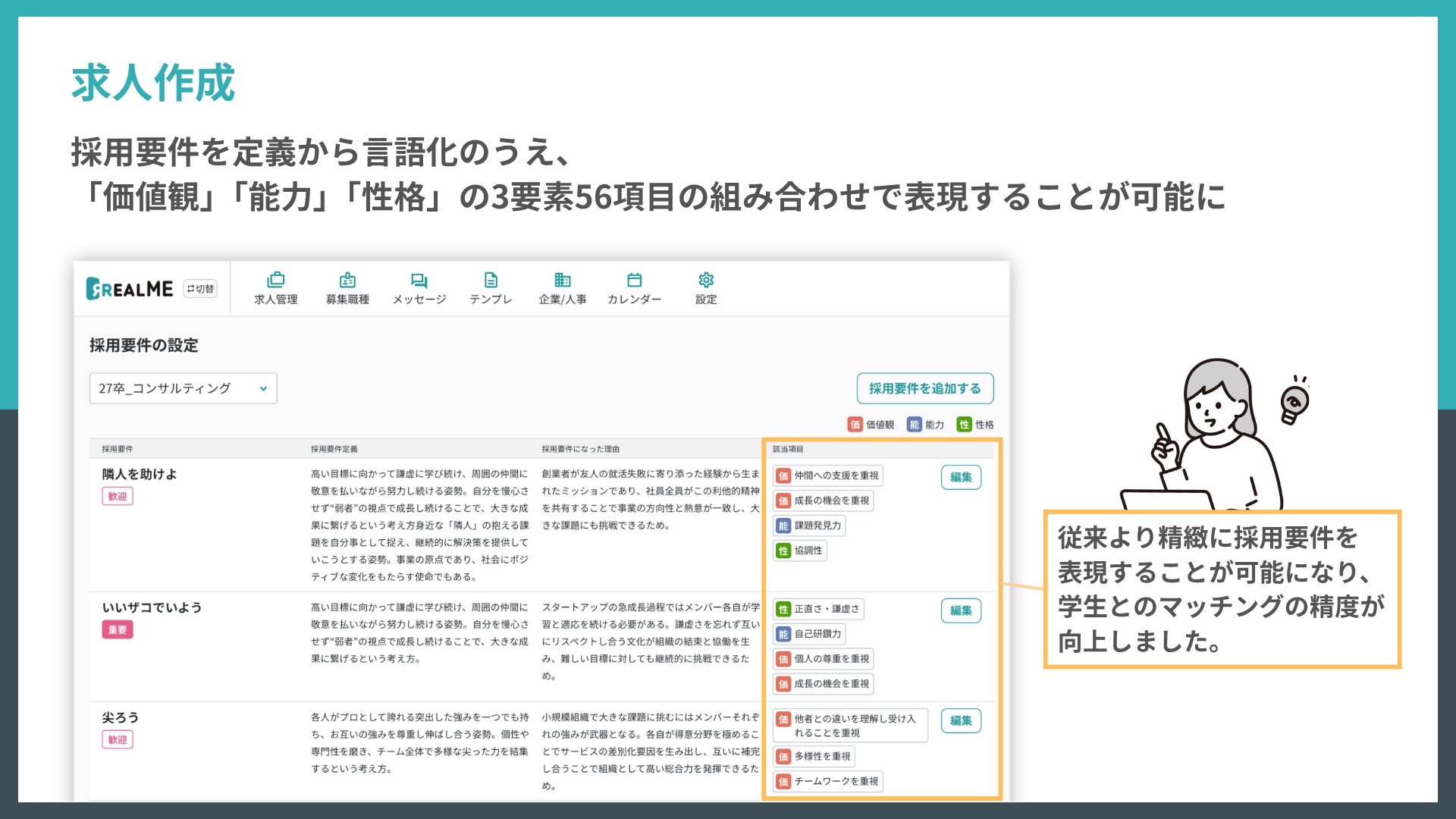Edit the 尖ろう requirement
This screenshot has width=1456, height=819.
pyautogui.click(x=960, y=720)
